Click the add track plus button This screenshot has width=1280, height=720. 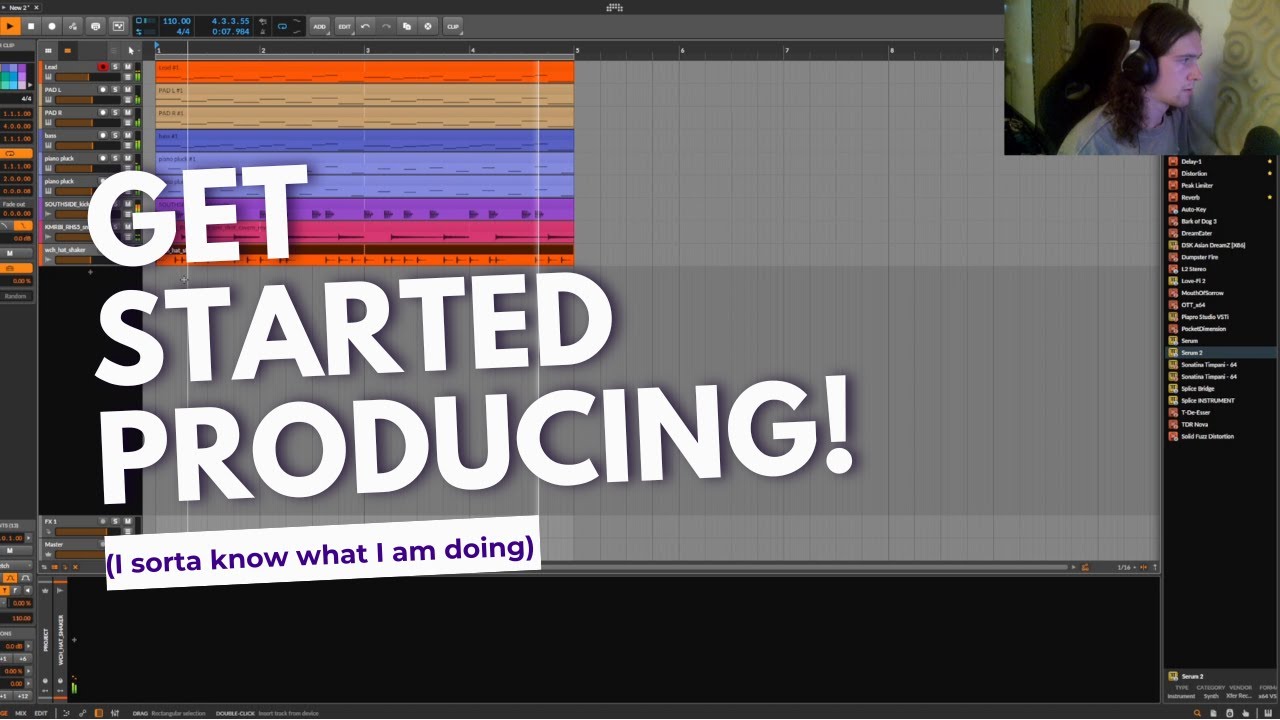point(89,272)
